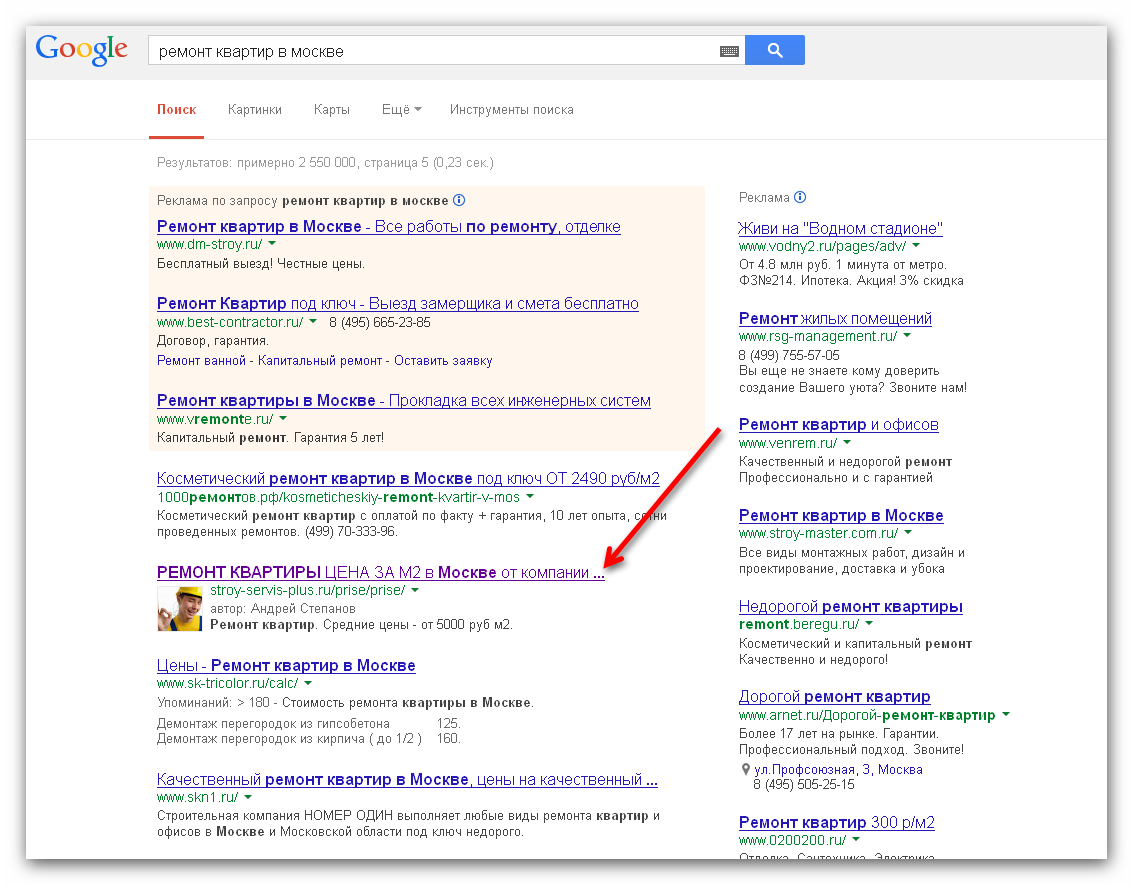
Task: Open the Карты tab
Action: point(332,110)
